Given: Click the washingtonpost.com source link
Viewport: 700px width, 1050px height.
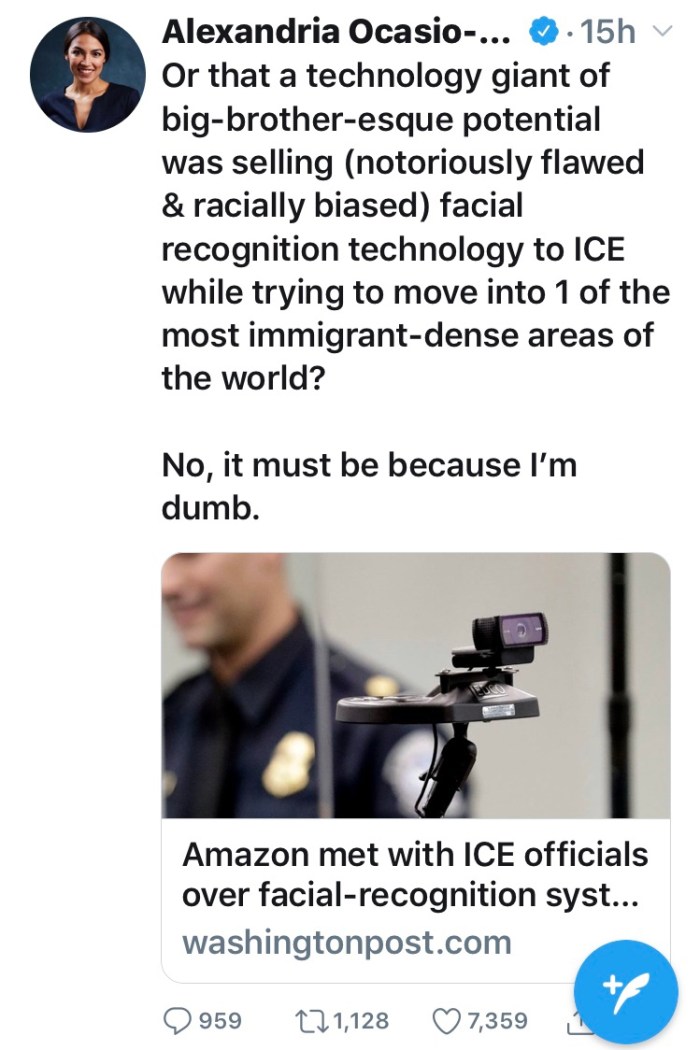Looking at the screenshot, I should tap(346, 942).
